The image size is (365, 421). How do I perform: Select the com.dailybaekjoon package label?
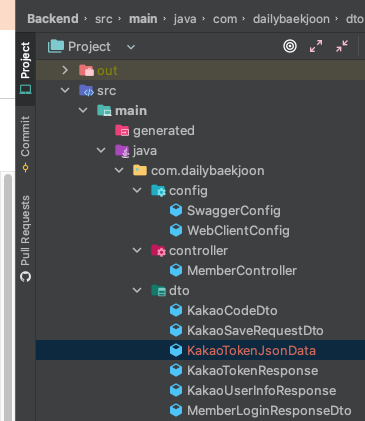click(x=208, y=171)
